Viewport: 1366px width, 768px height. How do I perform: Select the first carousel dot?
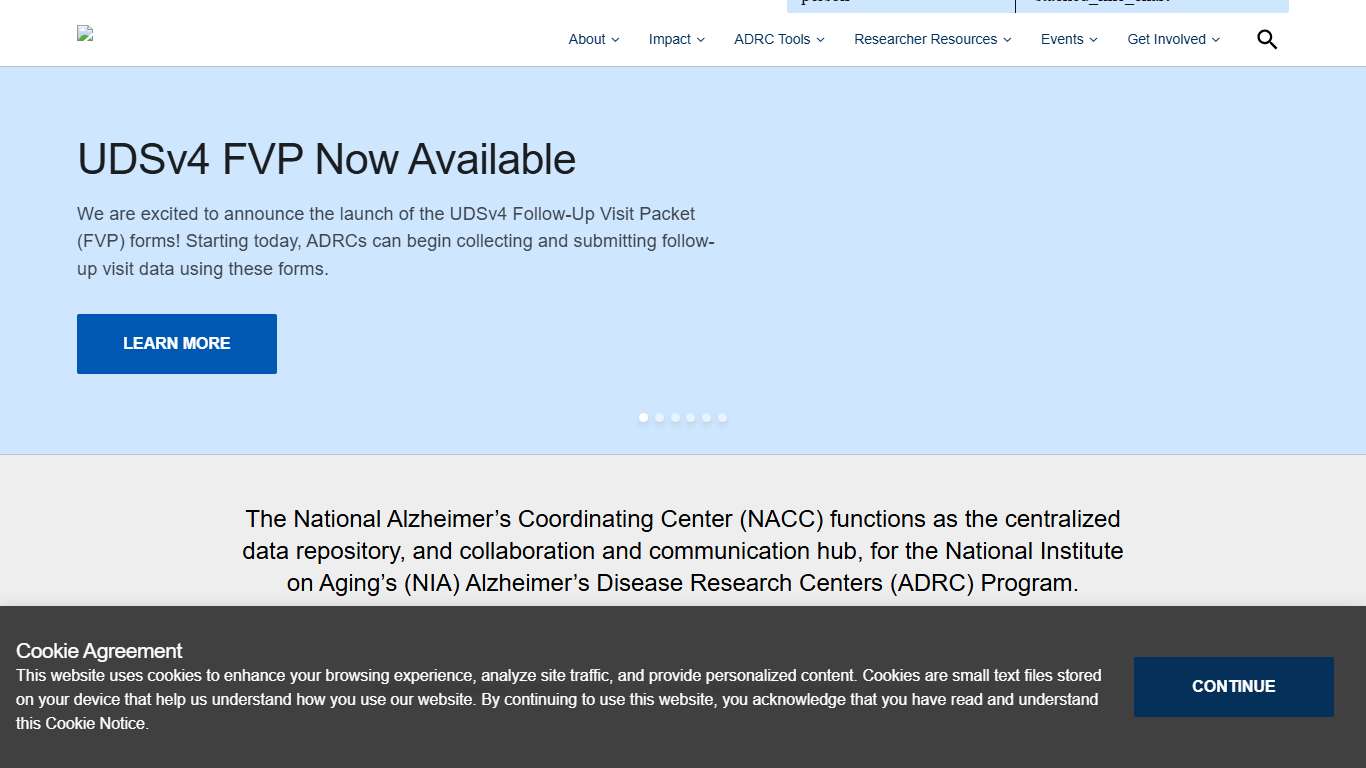643,418
